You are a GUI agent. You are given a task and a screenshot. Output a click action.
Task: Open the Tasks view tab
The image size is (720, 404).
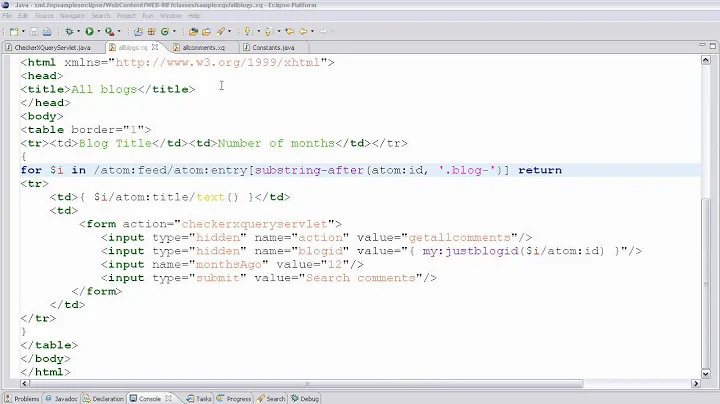[199, 398]
